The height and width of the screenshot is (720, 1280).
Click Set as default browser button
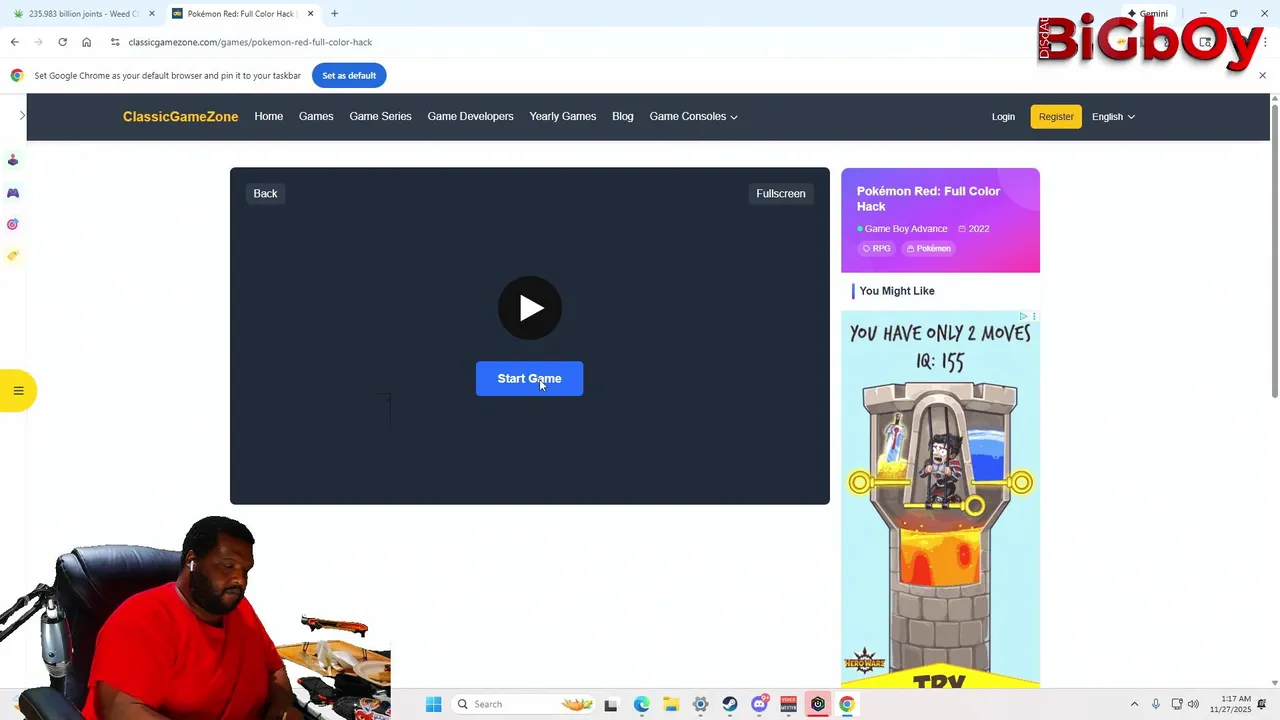coord(349,75)
